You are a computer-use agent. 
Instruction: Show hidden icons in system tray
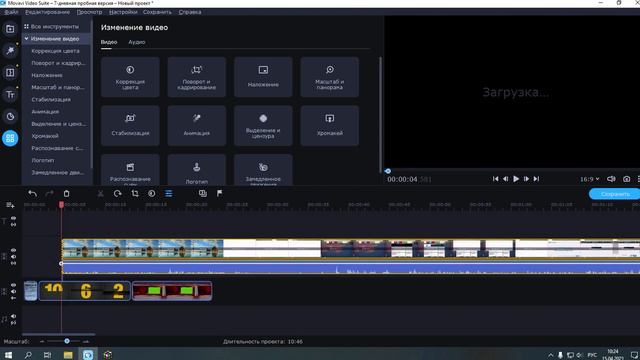click(x=551, y=355)
